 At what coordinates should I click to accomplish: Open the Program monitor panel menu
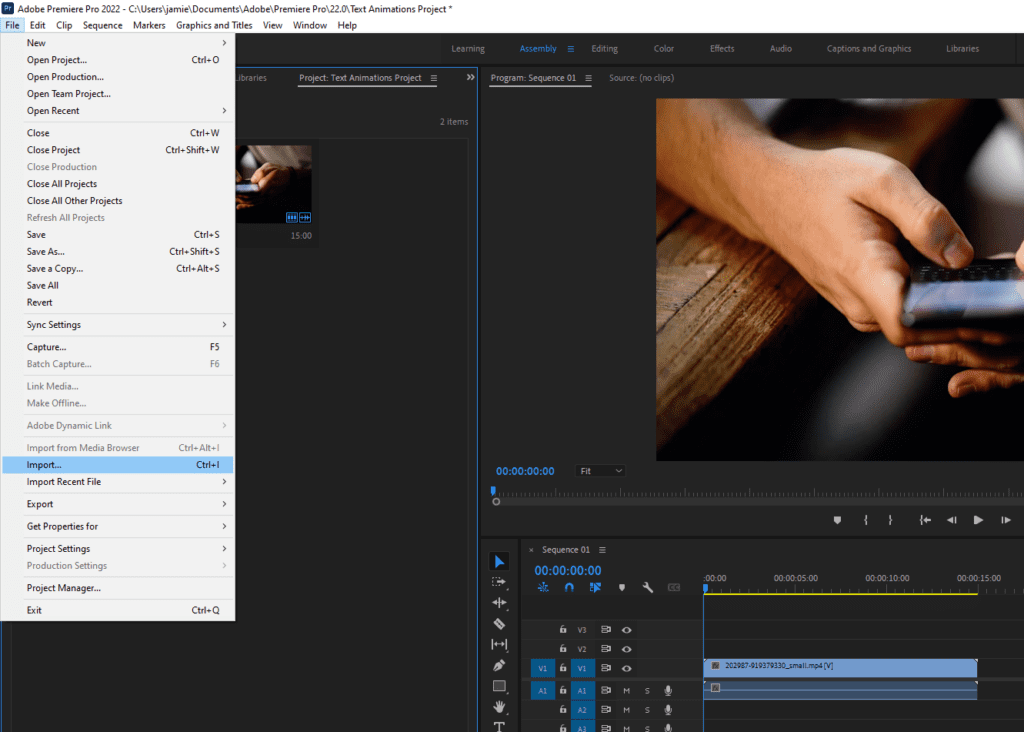tap(588, 78)
